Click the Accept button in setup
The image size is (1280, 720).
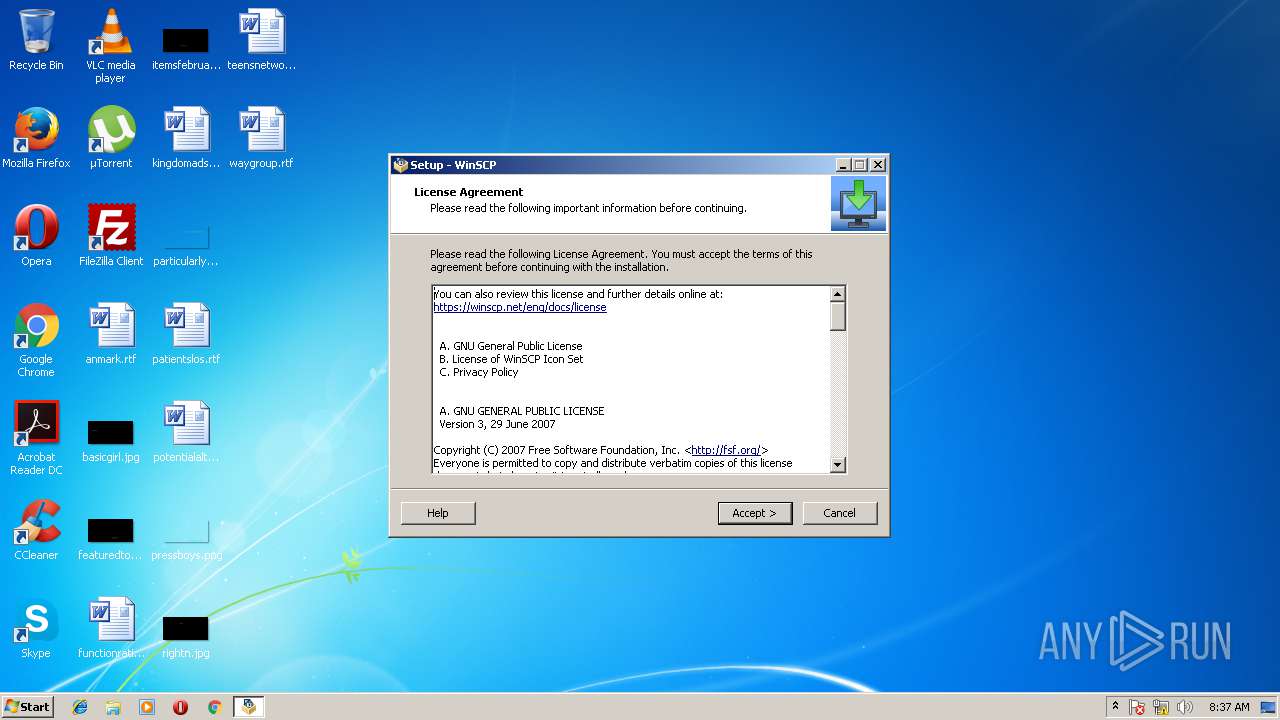(x=754, y=513)
